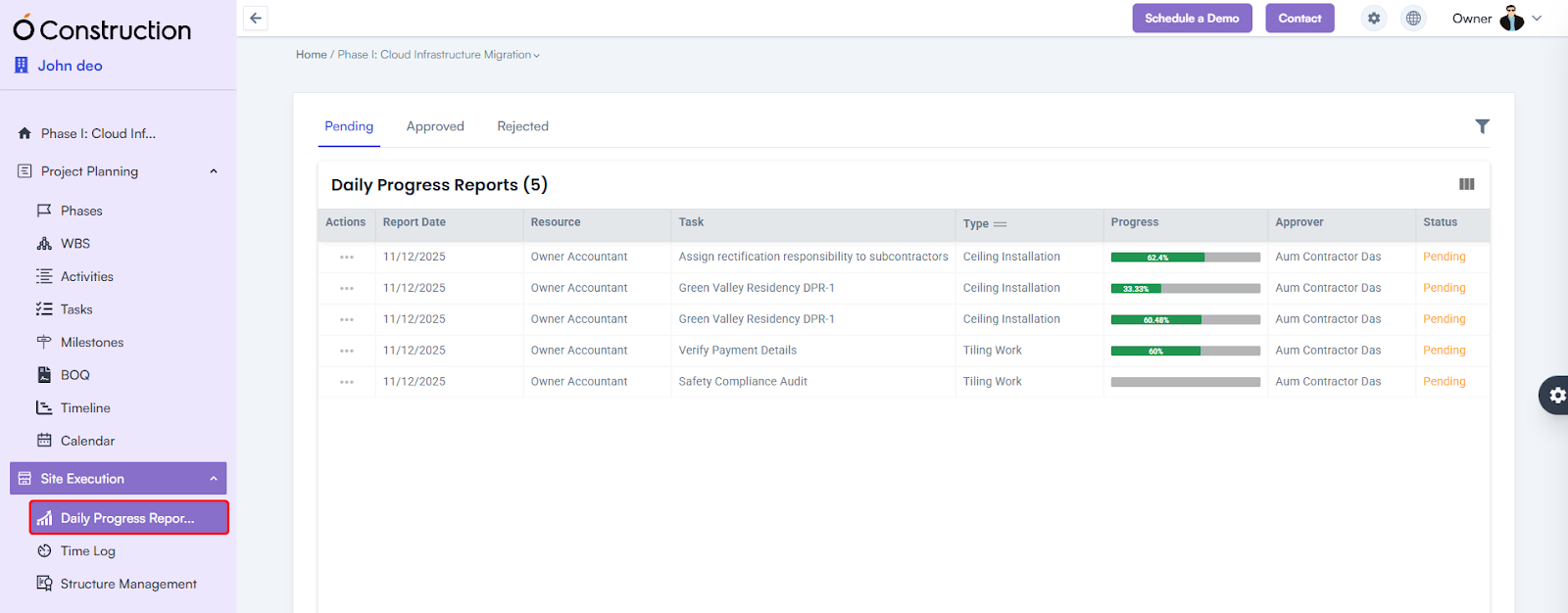Viewport: 1568px width, 613px height.
Task: Click the Phases flag icon
Action: [44, 211]
